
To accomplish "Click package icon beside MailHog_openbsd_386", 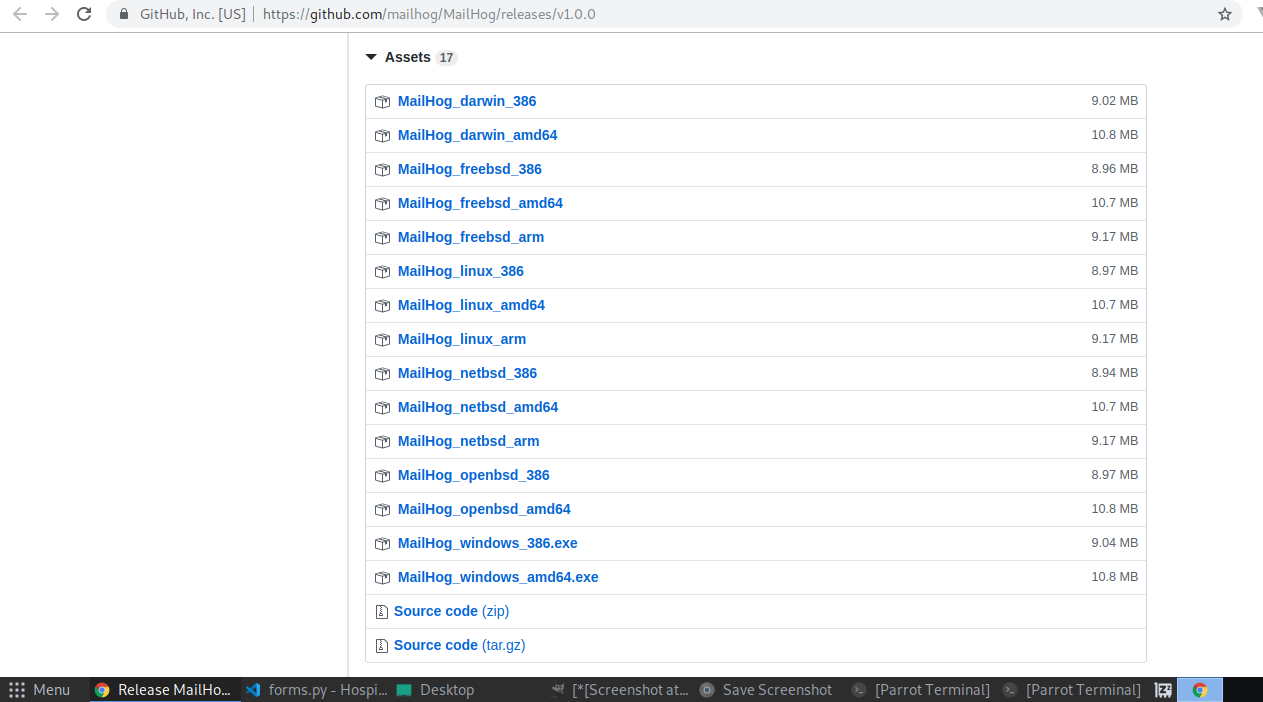I will click(382, 476).
